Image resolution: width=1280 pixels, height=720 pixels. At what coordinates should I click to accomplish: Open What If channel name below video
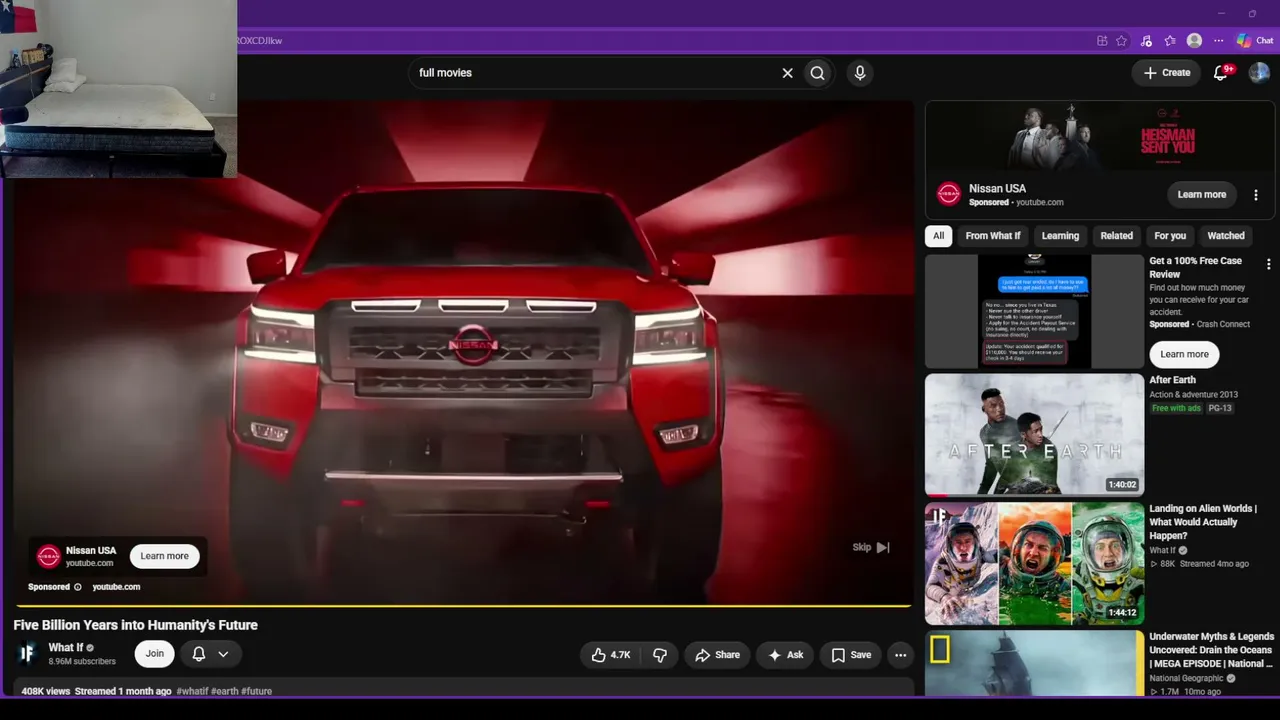(x=66, y=648)
